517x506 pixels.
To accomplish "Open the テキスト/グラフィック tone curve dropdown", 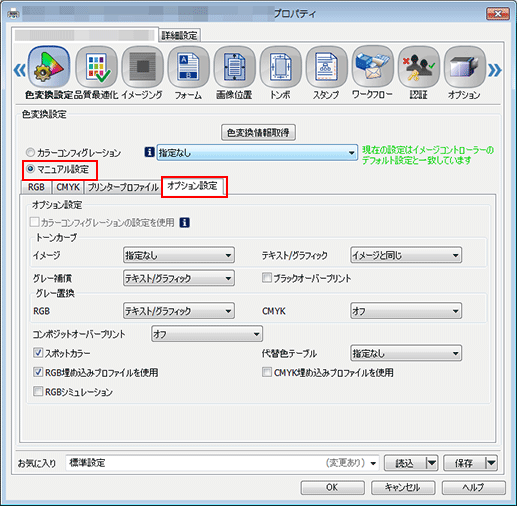I will [406, 256].
